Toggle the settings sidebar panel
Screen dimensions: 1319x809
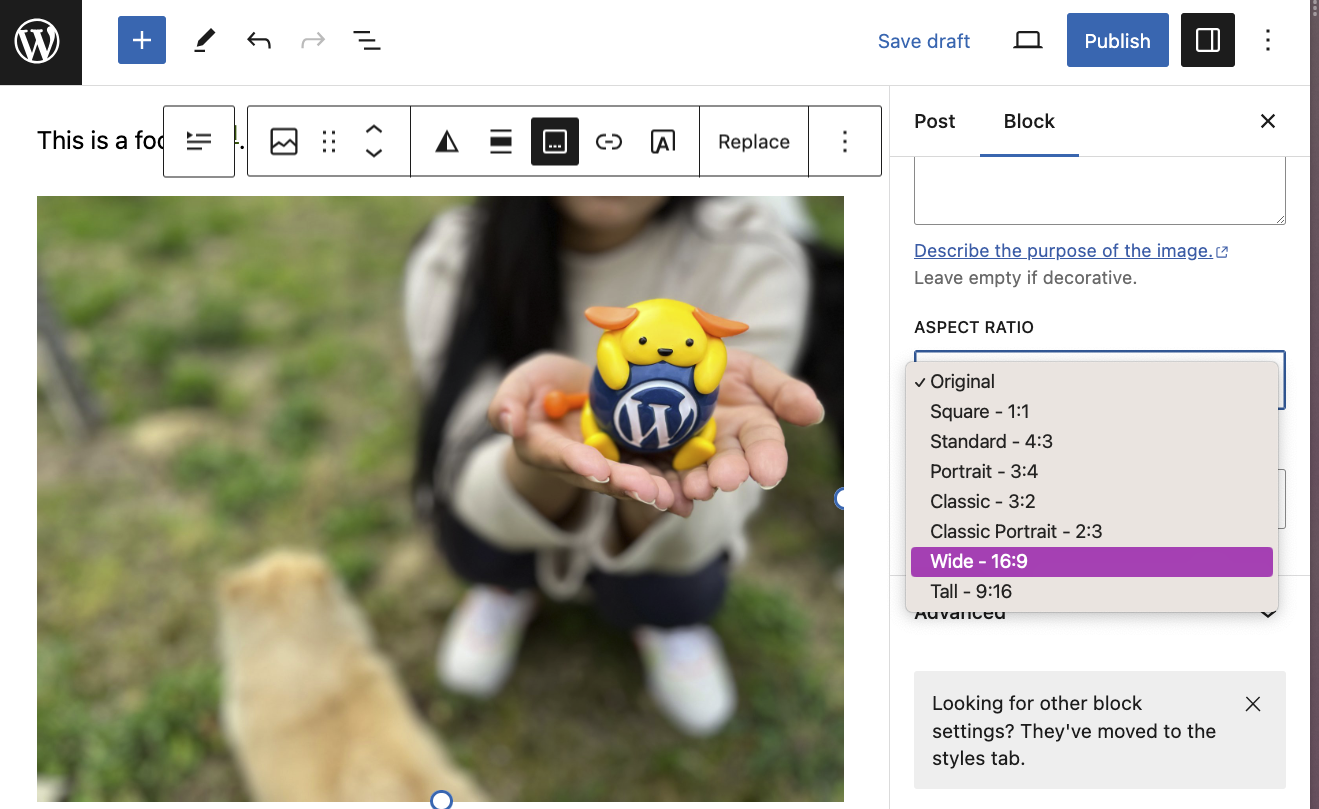(1207, 41)
